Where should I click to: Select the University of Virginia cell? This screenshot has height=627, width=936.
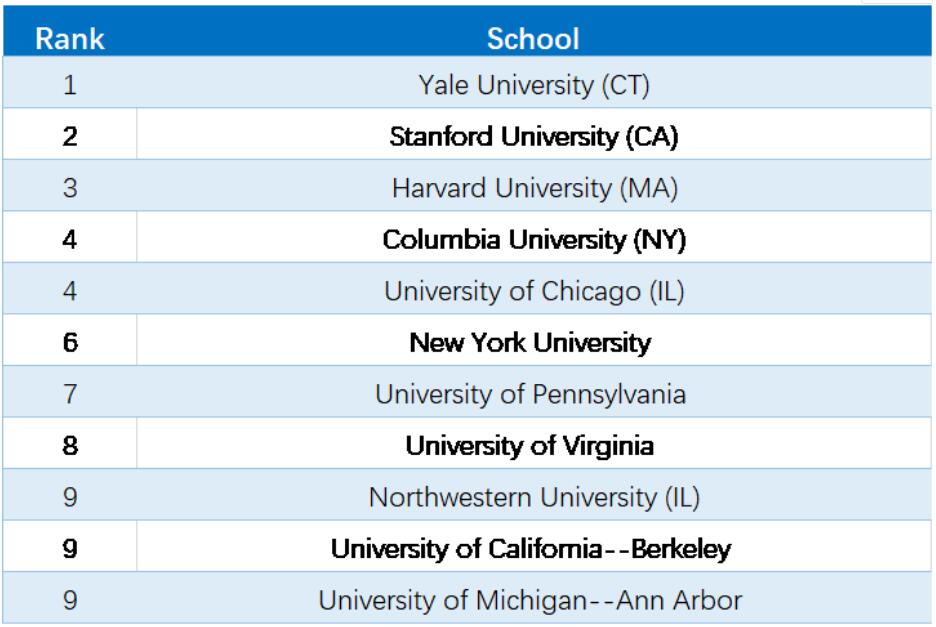[x=534, y=443]
